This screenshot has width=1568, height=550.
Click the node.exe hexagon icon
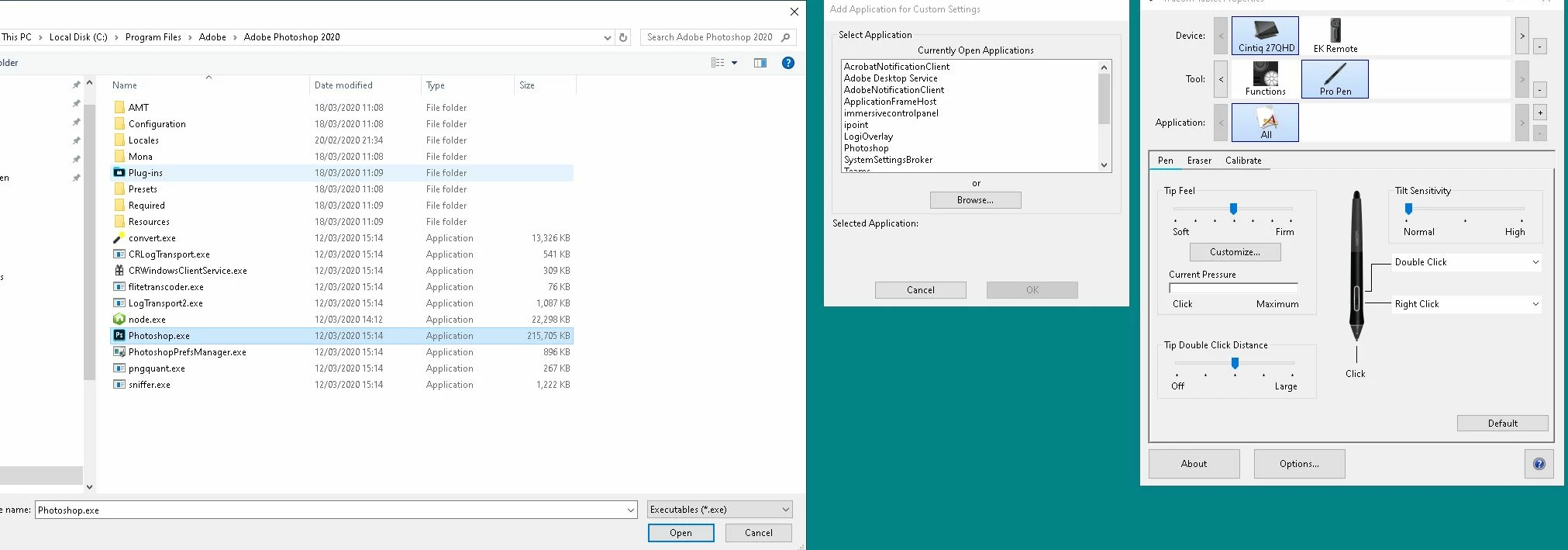pyautogui.click(x=119, y=319)
